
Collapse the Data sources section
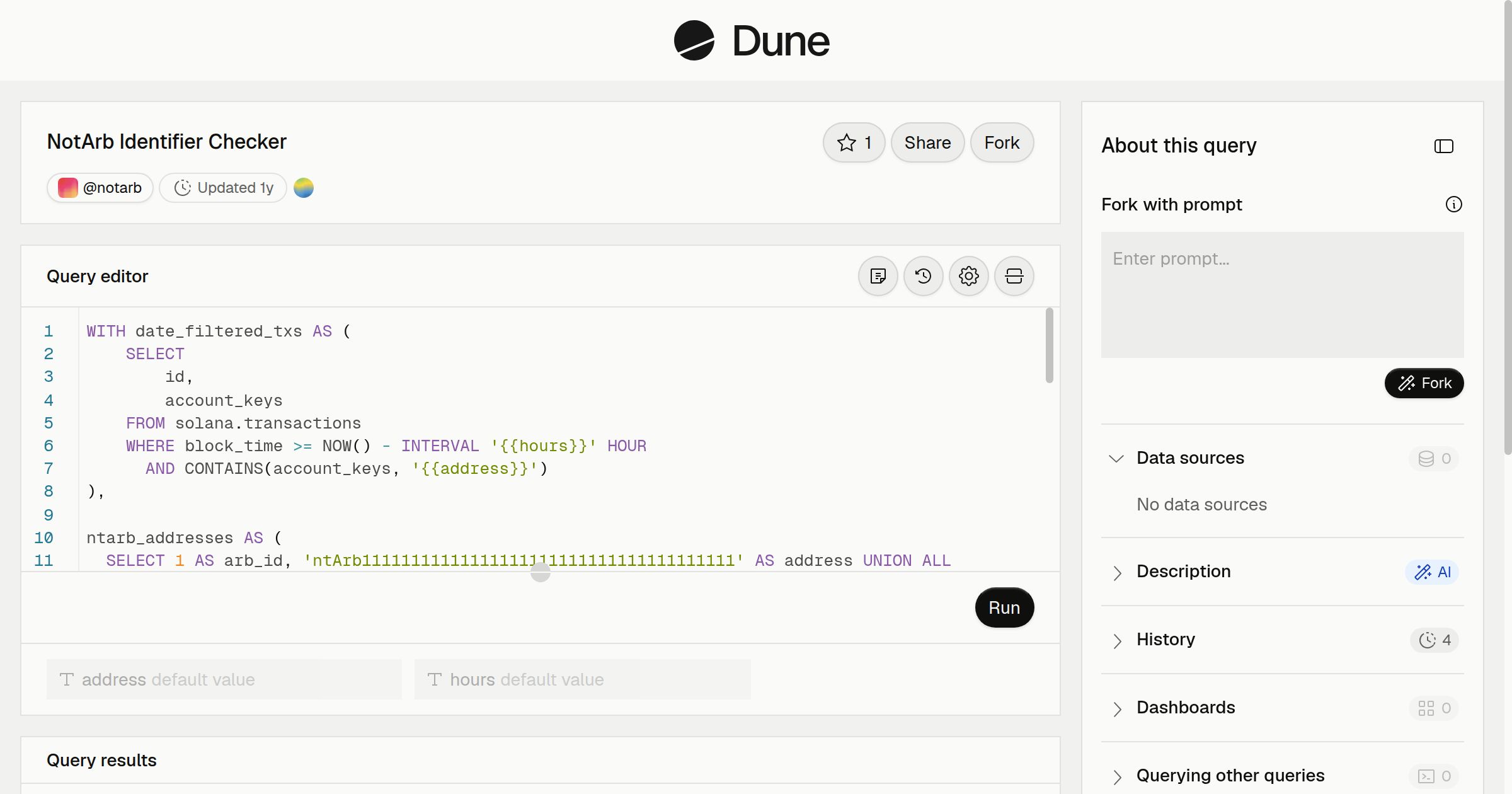point(1116,458)
